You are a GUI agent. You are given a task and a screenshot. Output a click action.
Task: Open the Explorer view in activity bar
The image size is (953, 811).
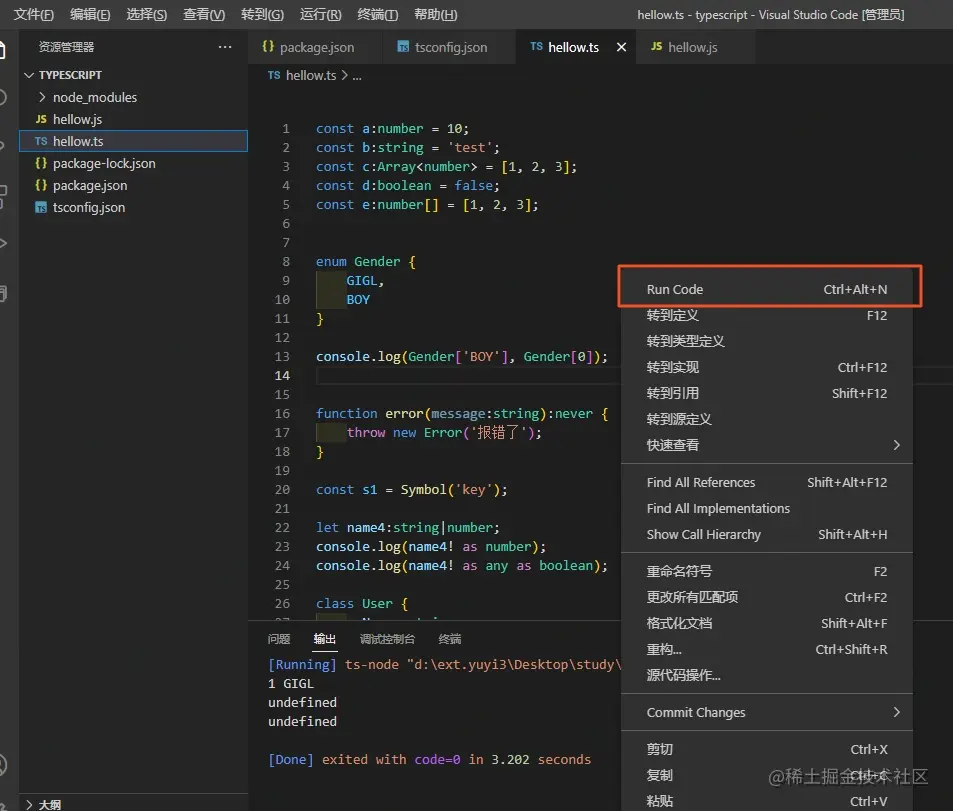(x=4, y=49)
